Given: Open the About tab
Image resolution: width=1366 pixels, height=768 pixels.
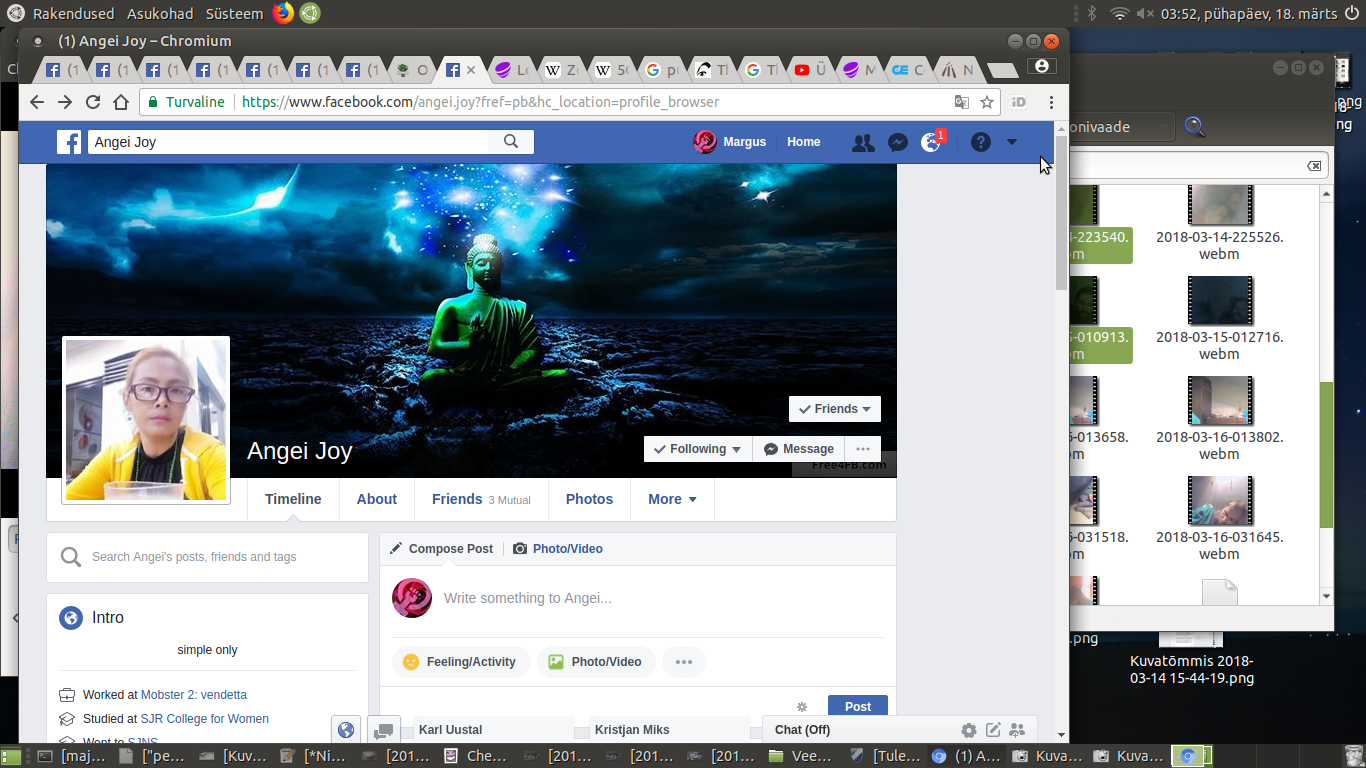Looking at the screenshot, I should coord(377,499).
